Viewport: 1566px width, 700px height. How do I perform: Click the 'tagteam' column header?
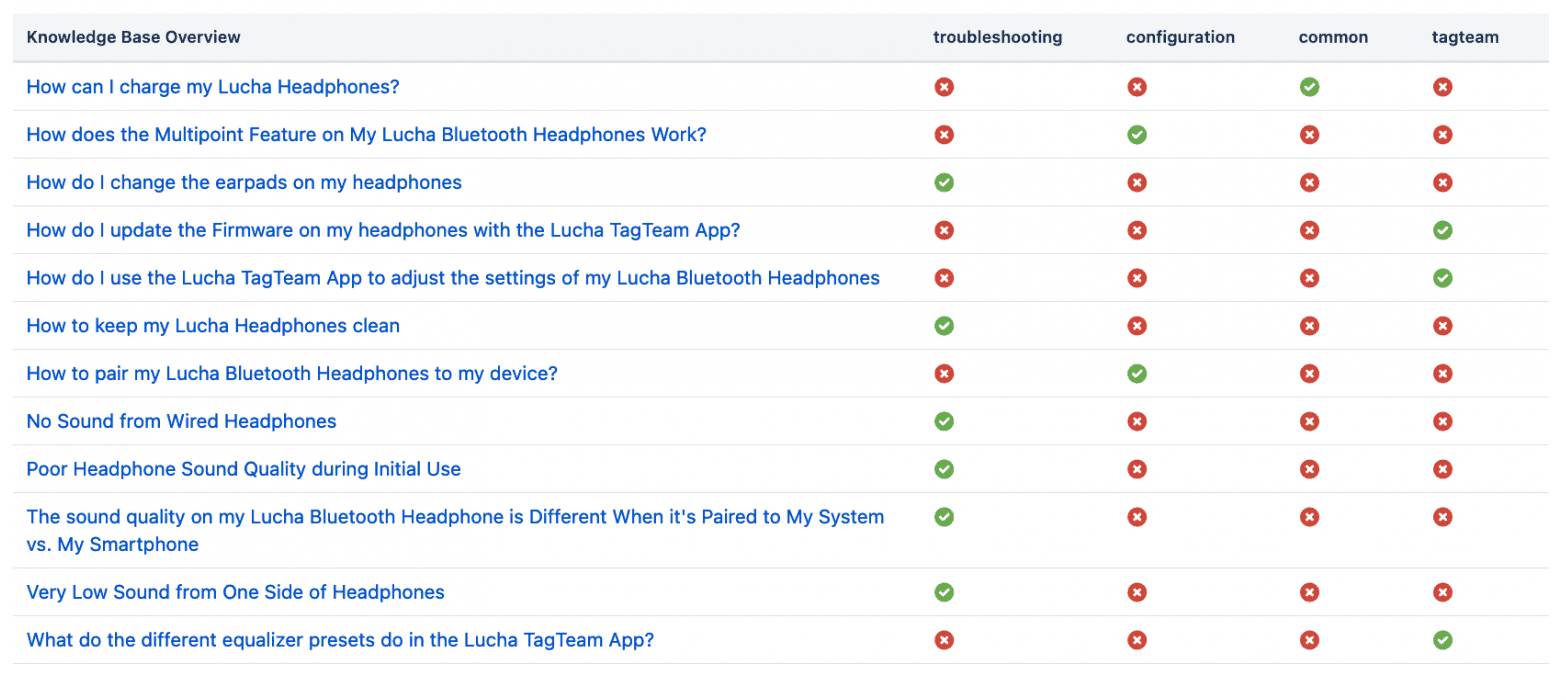click(1465, 37)
